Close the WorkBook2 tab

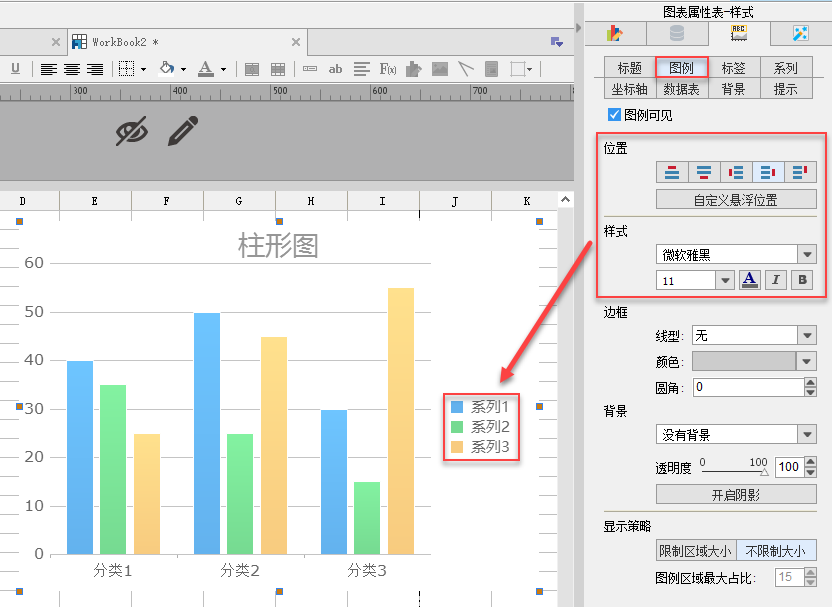tap(296, 42)
